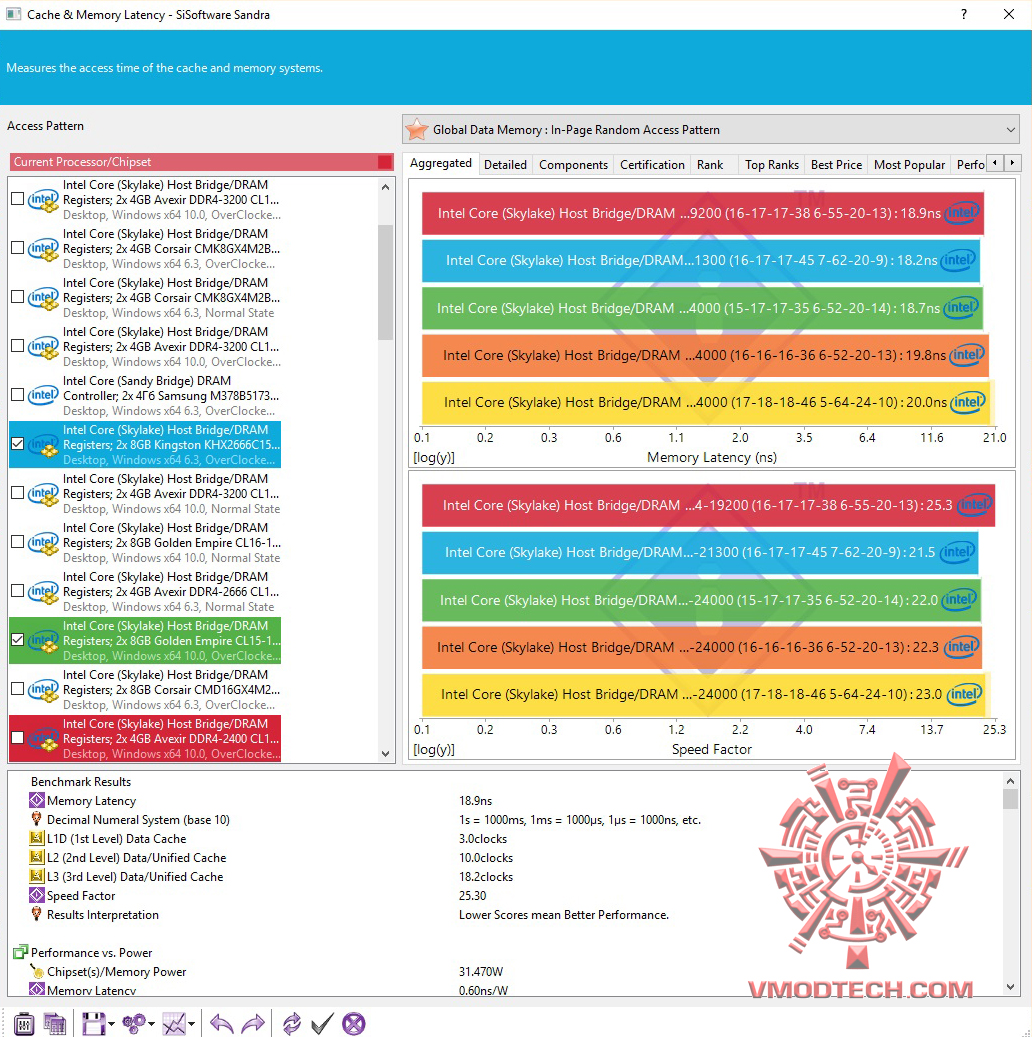Check the Golden Empire CL16 Normal State entry
The height and width of the screenshot is (1037, 1032).
coord(18,542)
